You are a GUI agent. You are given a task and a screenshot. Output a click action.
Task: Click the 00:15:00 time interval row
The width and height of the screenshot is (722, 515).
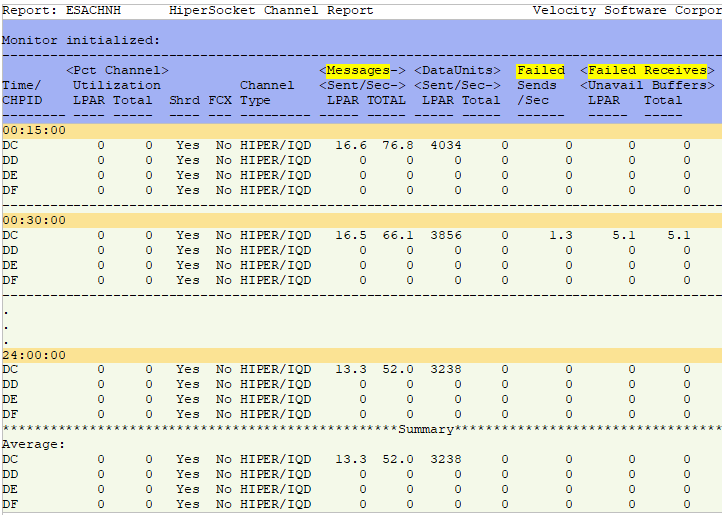pos(34,130)
